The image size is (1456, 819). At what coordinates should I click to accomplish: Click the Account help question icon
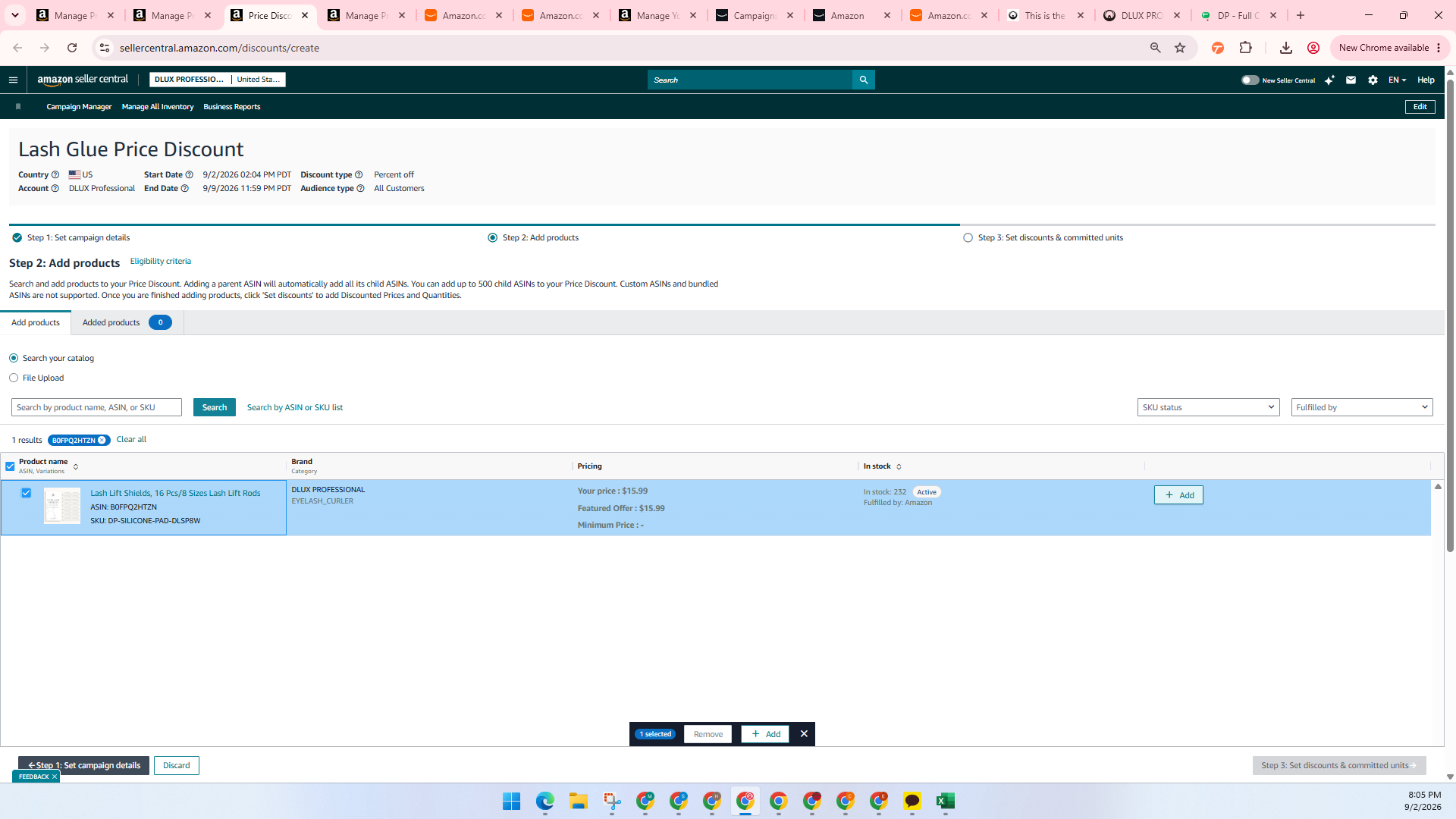(55, 189)
